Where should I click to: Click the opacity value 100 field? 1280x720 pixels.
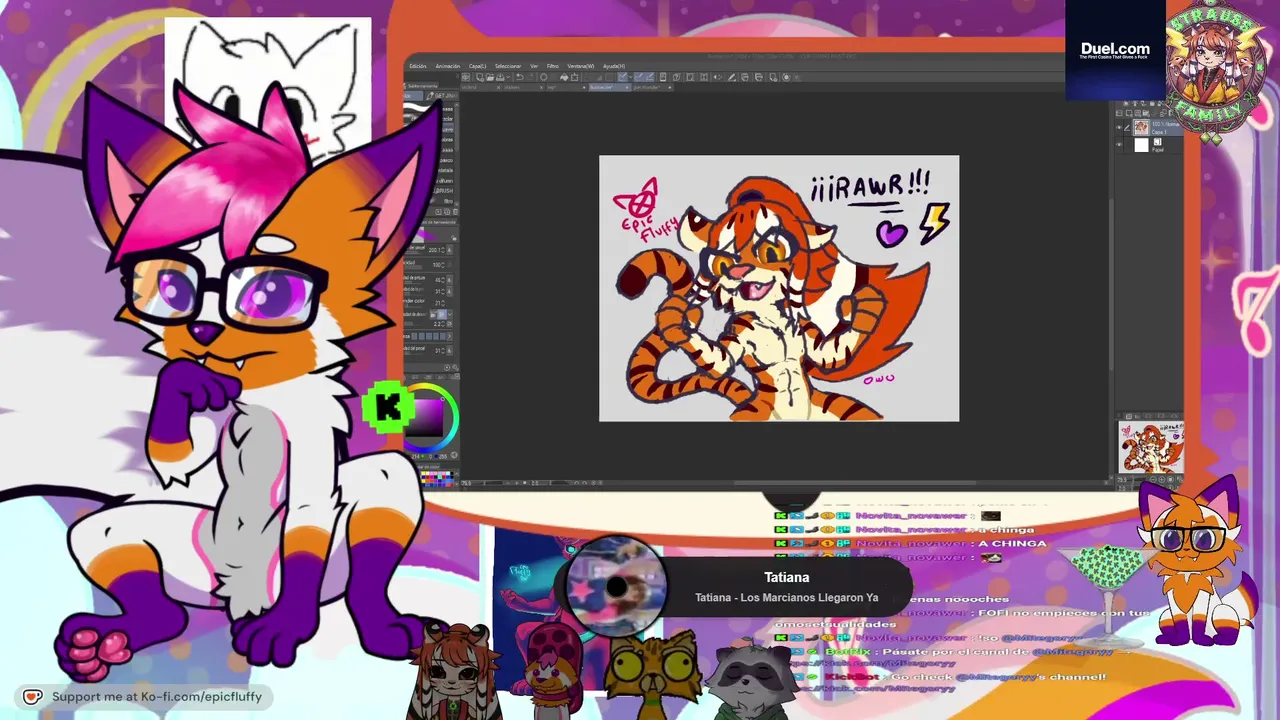438,265
